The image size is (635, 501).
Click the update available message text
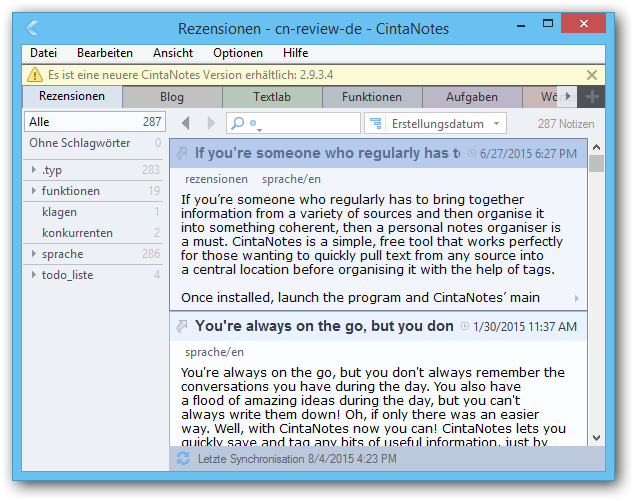point(190,75)
